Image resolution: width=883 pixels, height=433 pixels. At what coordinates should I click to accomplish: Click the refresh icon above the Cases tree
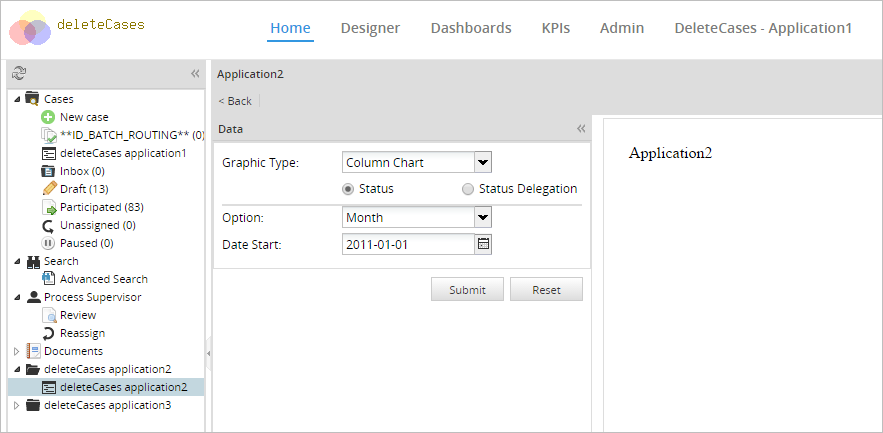(19, 73)
